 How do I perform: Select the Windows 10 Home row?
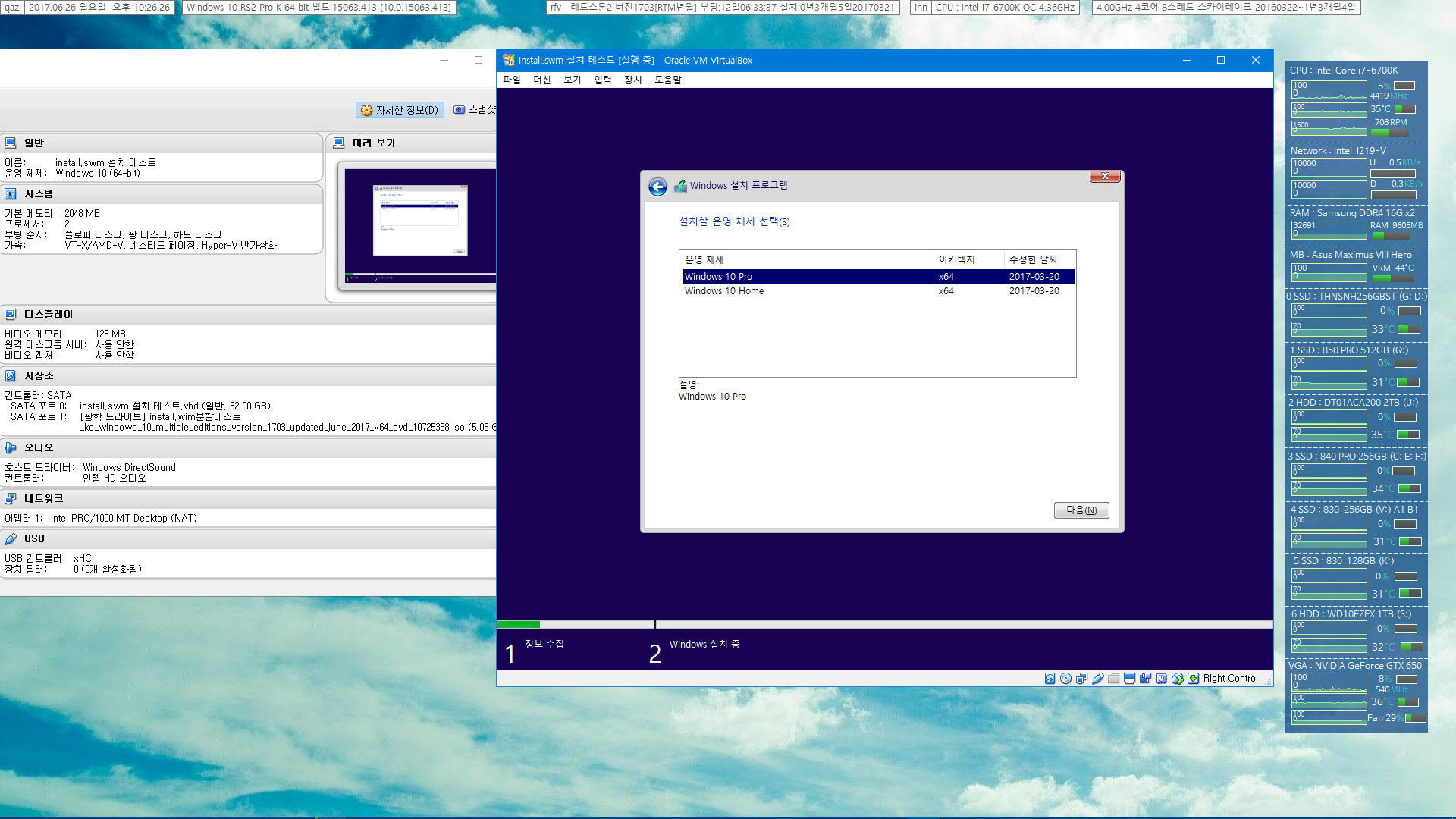point(878,291)
